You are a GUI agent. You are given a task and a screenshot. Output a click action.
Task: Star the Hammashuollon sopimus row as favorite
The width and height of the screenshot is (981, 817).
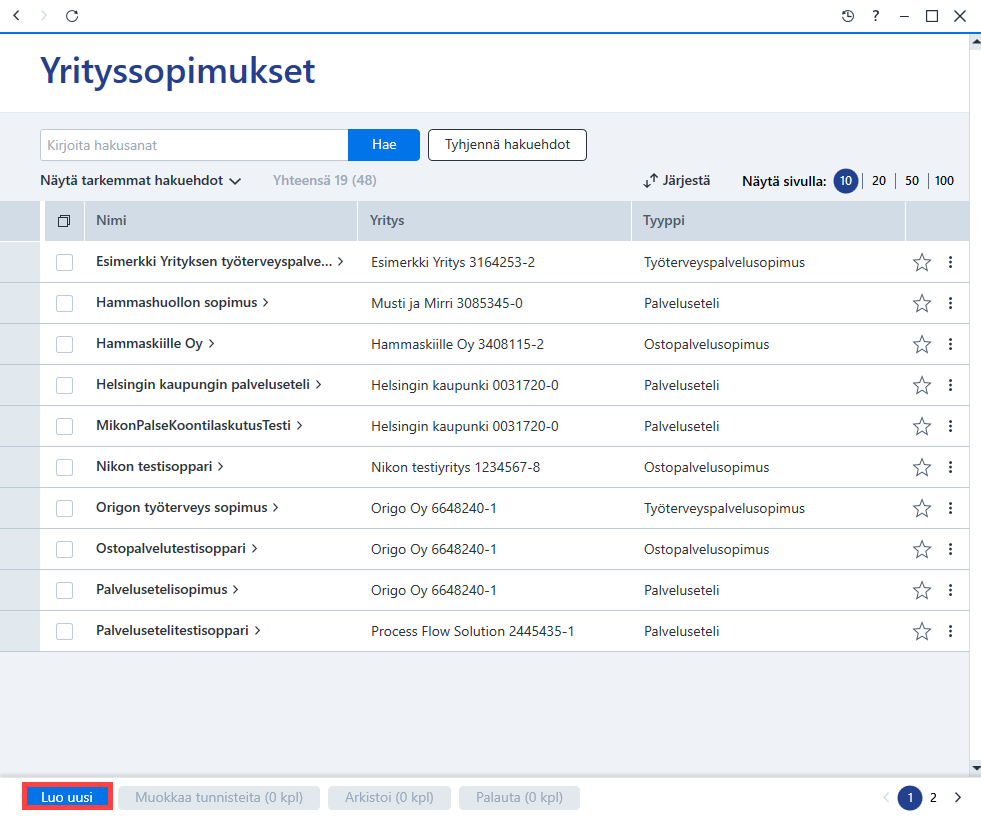tap(922, 303)
